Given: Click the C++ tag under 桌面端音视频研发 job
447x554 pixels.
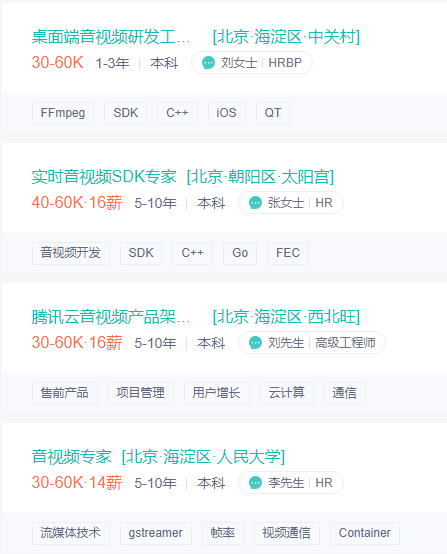Looking at the screenshot, I should click(x=177, y=113).
